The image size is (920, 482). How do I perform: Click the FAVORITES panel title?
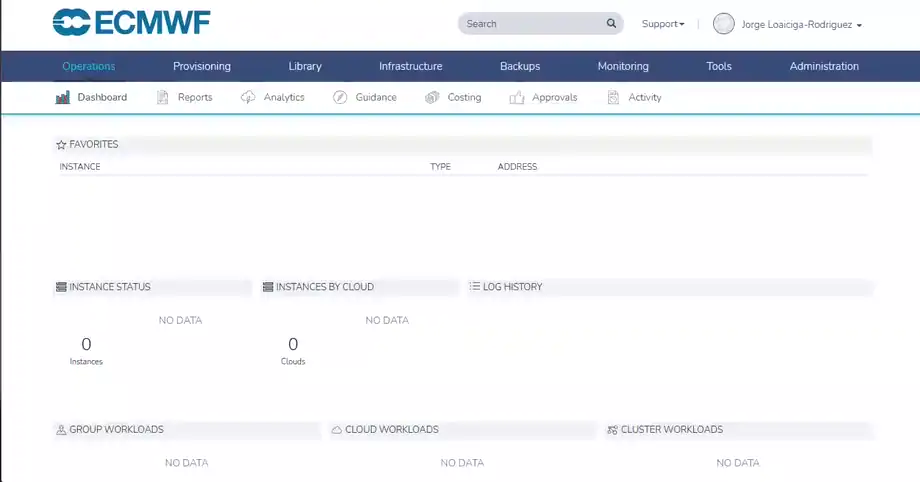click(x=94, y=144)
